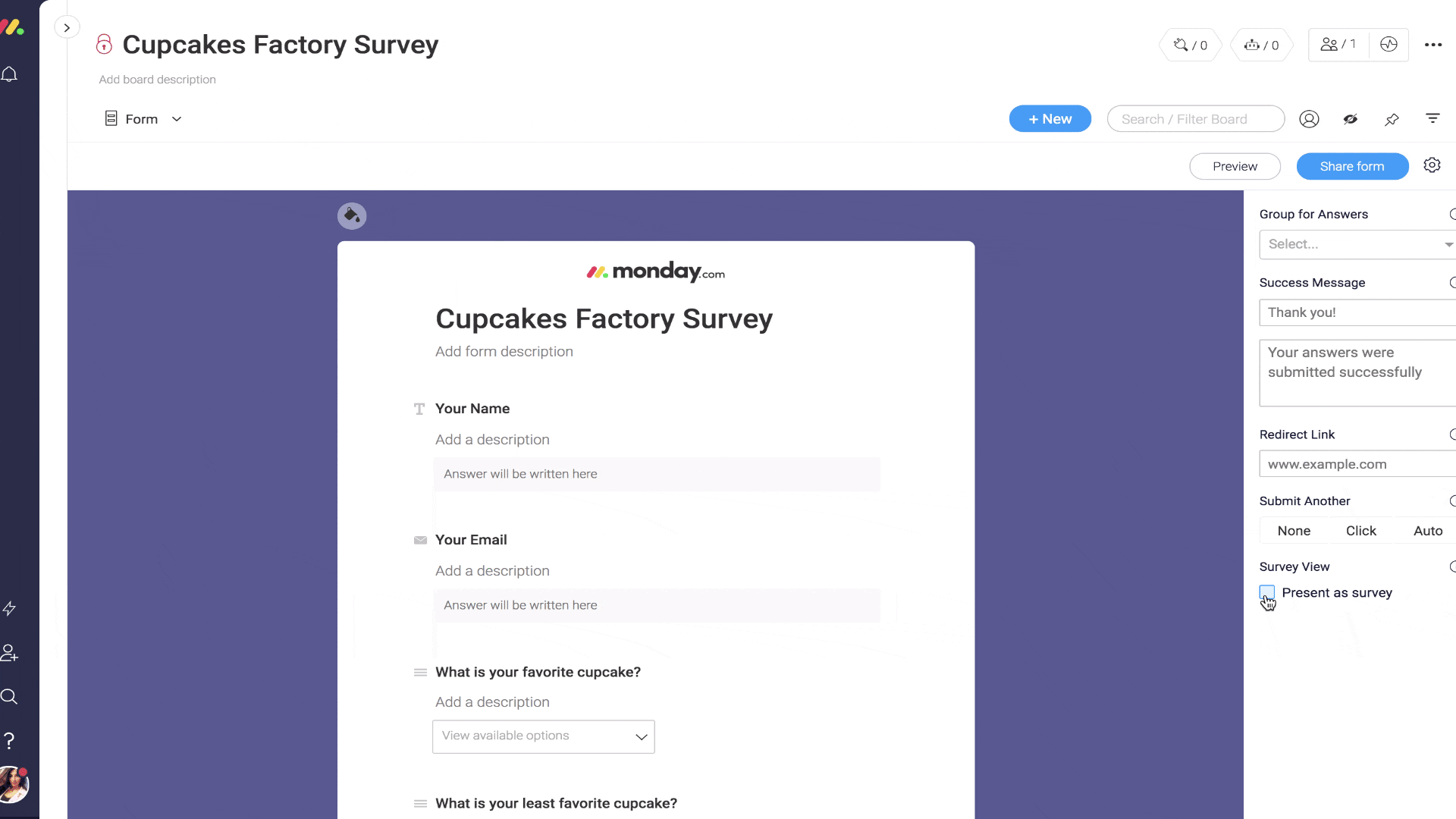Select Click for Submit Another option
This screenshot has width=1456, height=819.
[1360, 530]
